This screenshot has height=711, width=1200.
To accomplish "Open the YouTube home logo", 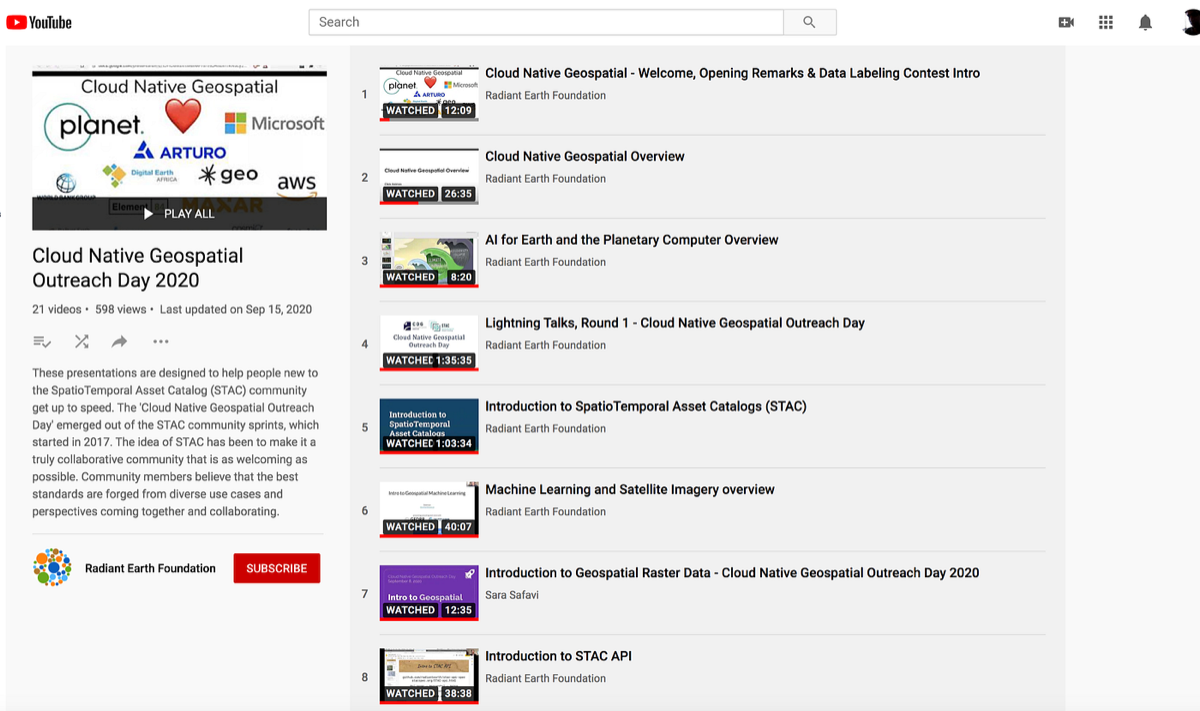I will click(x=39, y=22).
